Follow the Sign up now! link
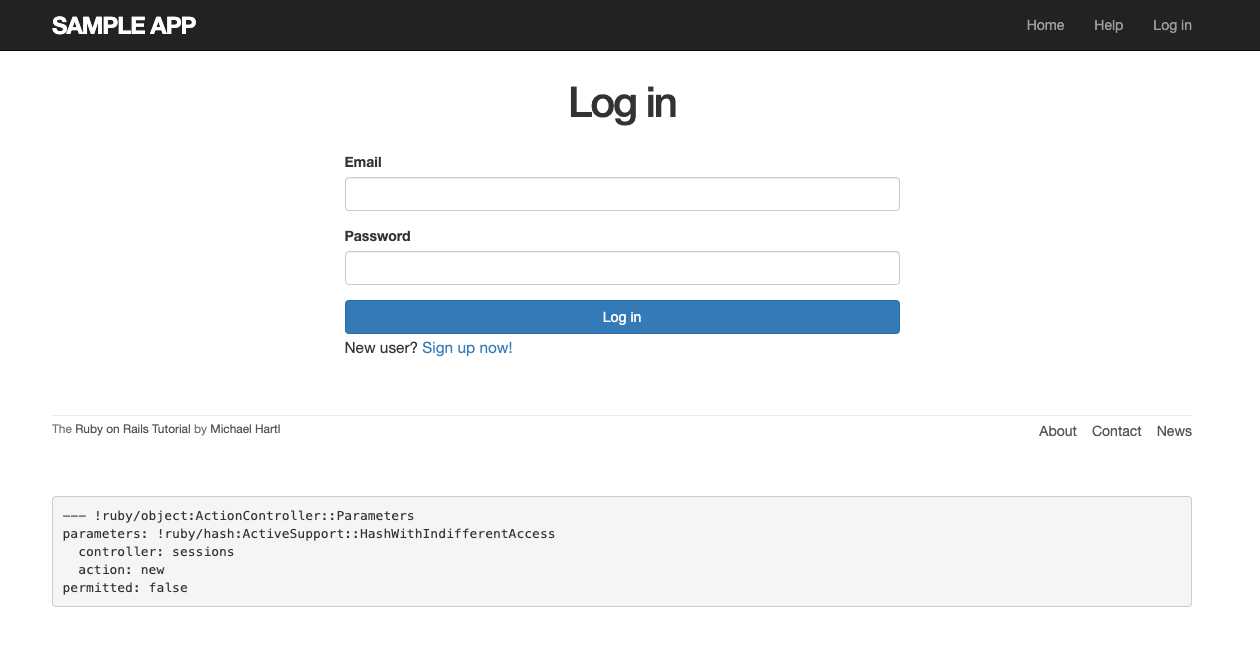1260x649 pixels. click(x=467, y=348)
